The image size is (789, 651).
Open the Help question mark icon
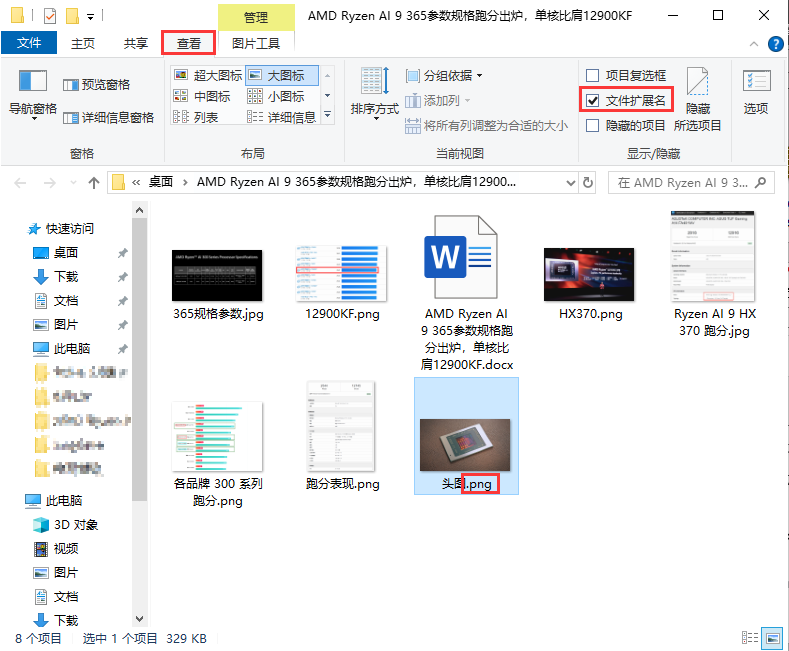[775, 44]
